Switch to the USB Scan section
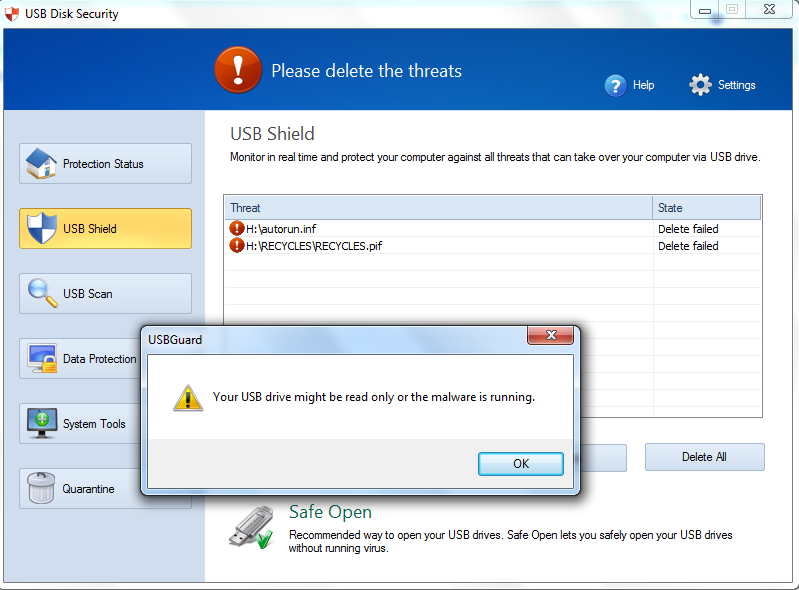This screenshot has width=799, height=590. 105,293
